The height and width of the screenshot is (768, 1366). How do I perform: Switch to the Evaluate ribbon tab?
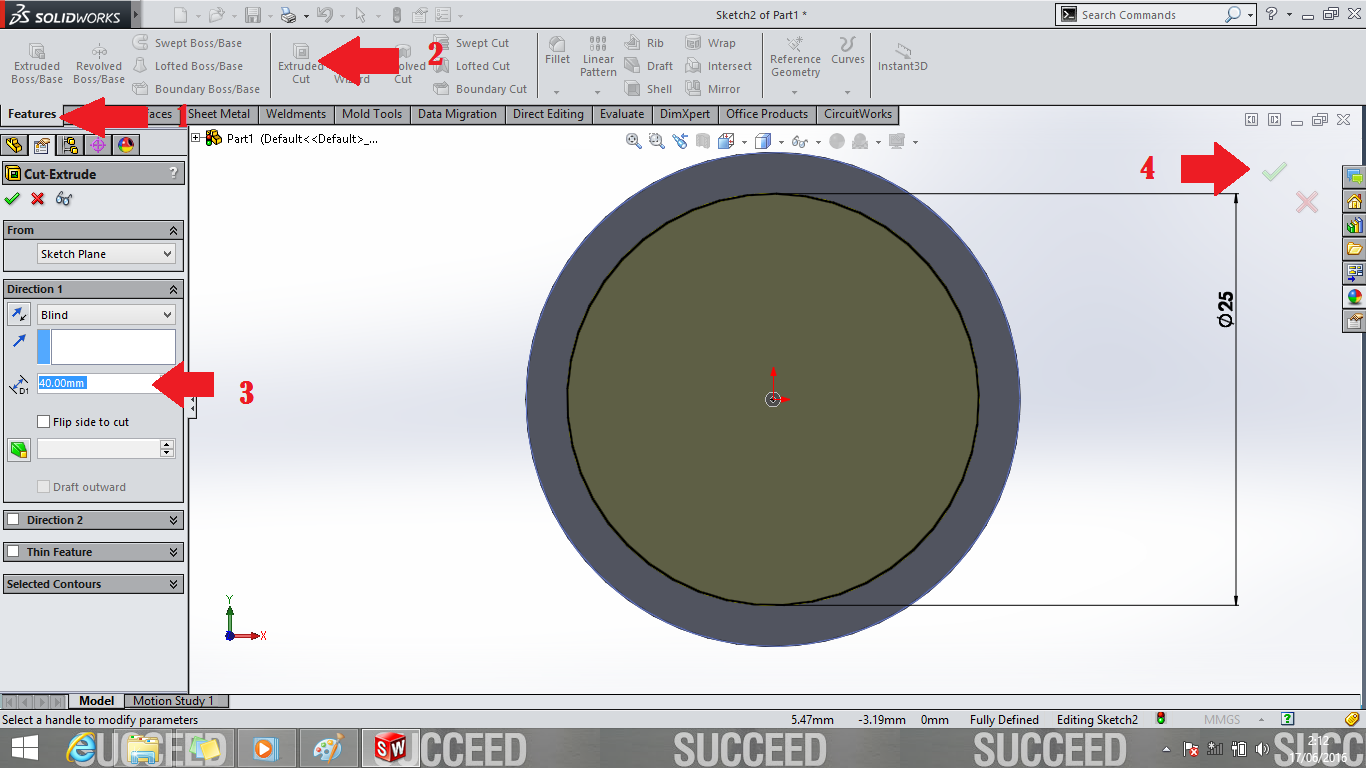(622, 114)
